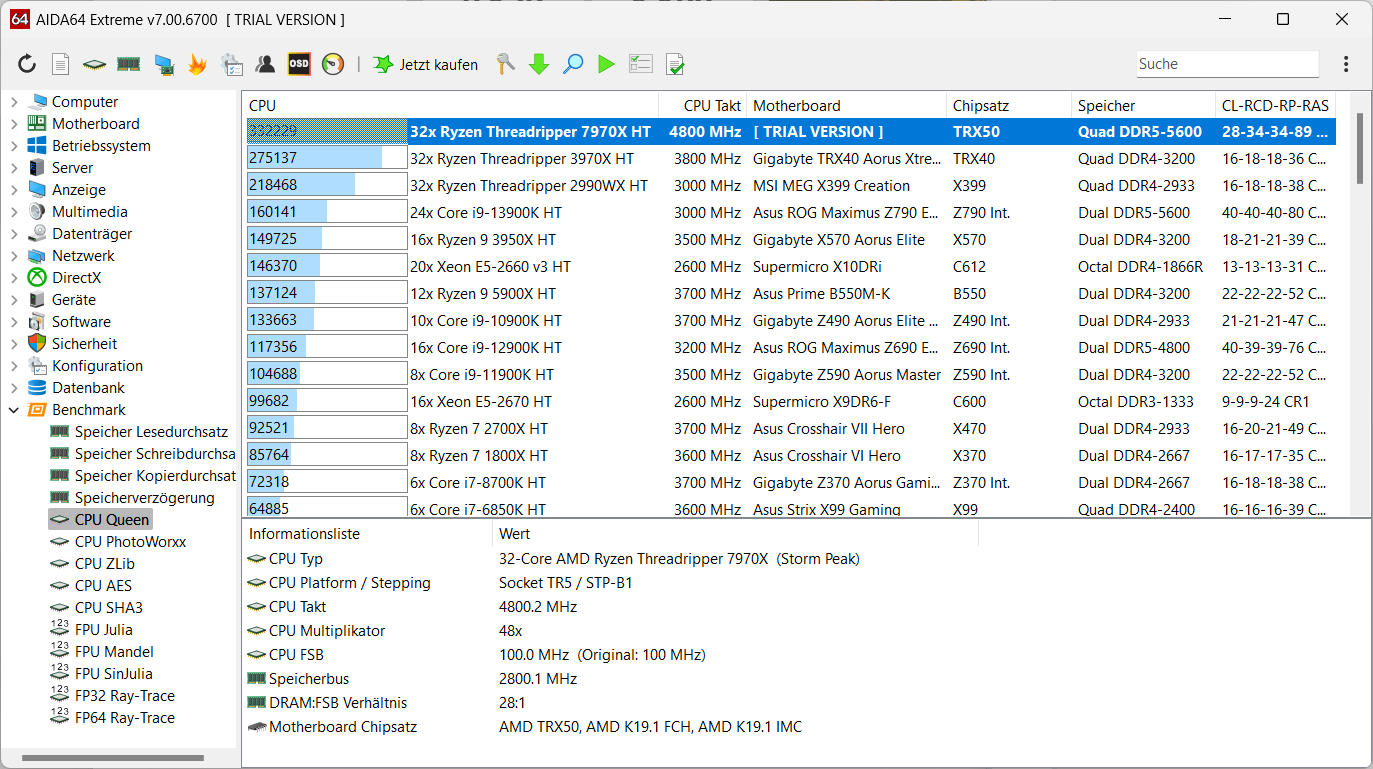This screenshot has height=769, width=1373.
Task: Open FP32 Ray-Trace benchmark
Action: pyautogui.click(x=124, y=696)
